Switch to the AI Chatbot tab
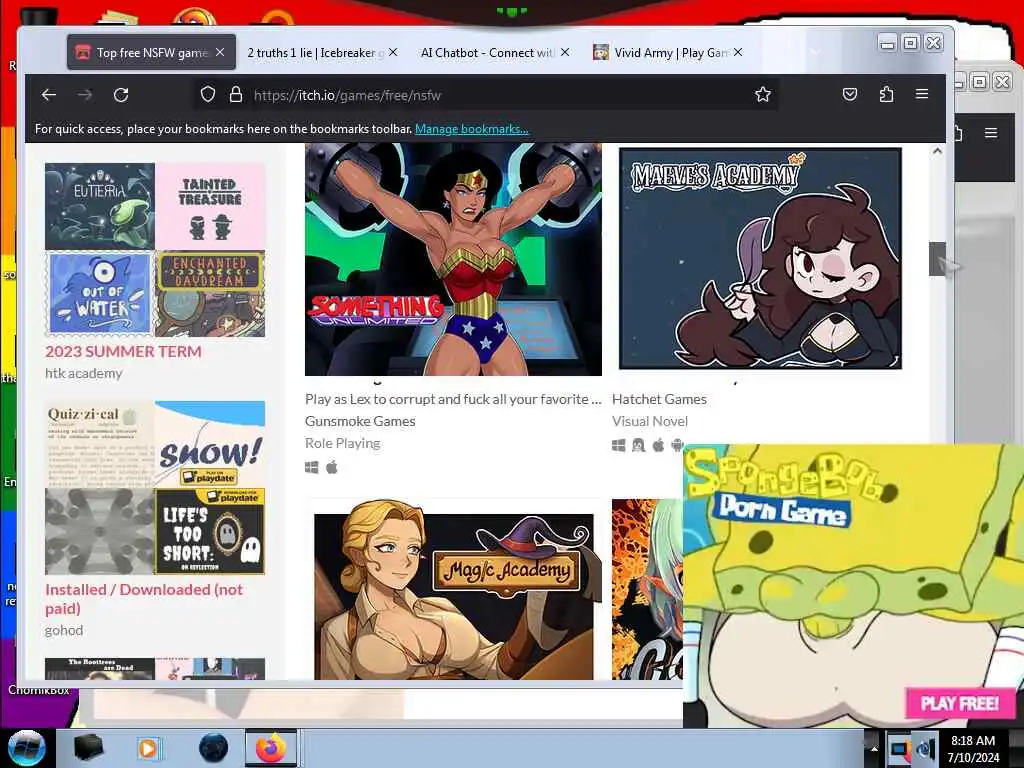The width and height of the screenshot is (1024, 768). 487,52
